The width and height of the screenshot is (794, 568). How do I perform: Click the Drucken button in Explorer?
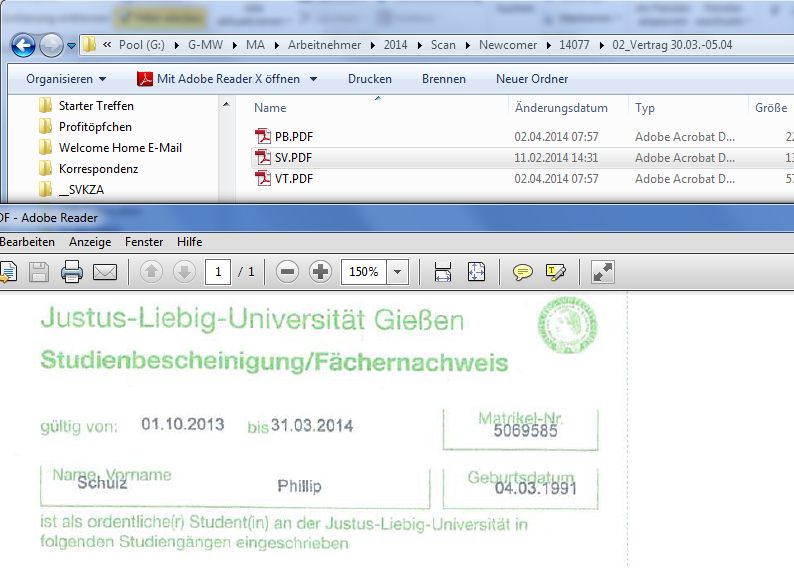(370, 79)
